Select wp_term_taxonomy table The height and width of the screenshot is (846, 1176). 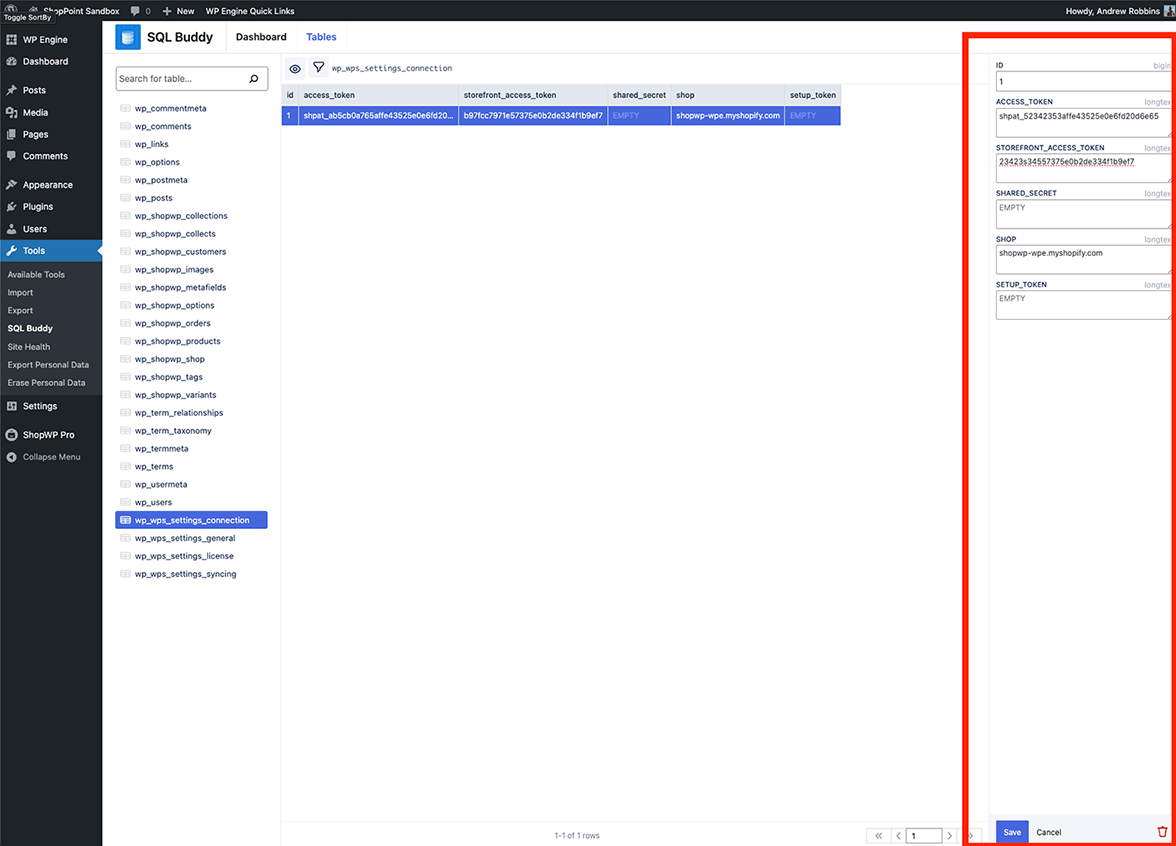pos(172,430)
